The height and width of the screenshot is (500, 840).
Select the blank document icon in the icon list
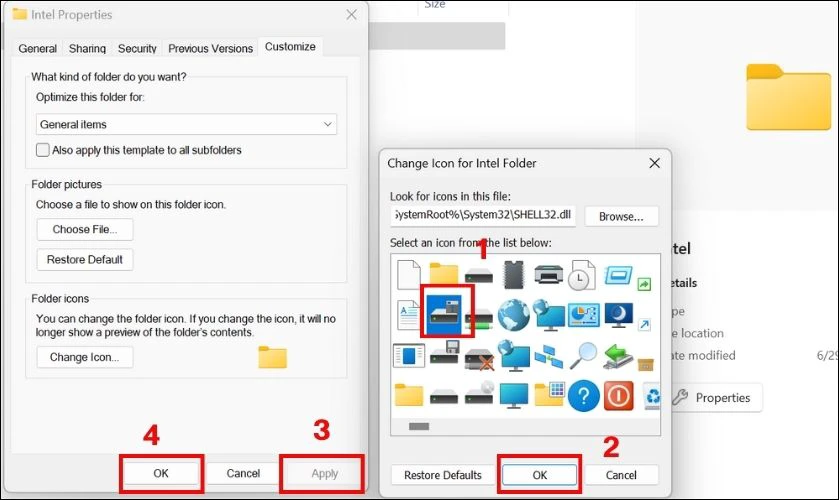pos(409,274)
